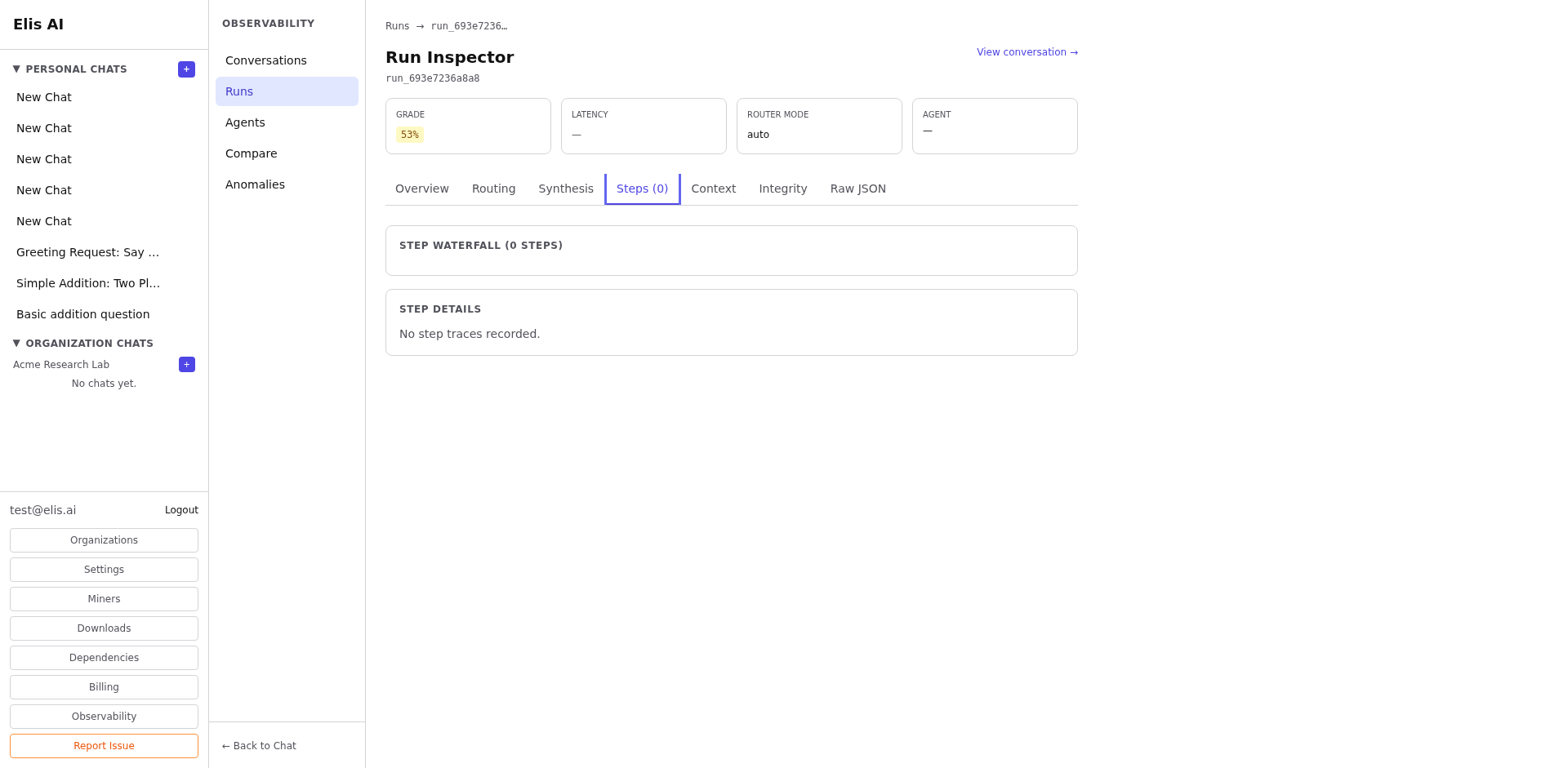Image resolution: width=1568 pixels, height=768 pixels.
Task: Add a new Acme Research Lab chat
Action: 187,365
